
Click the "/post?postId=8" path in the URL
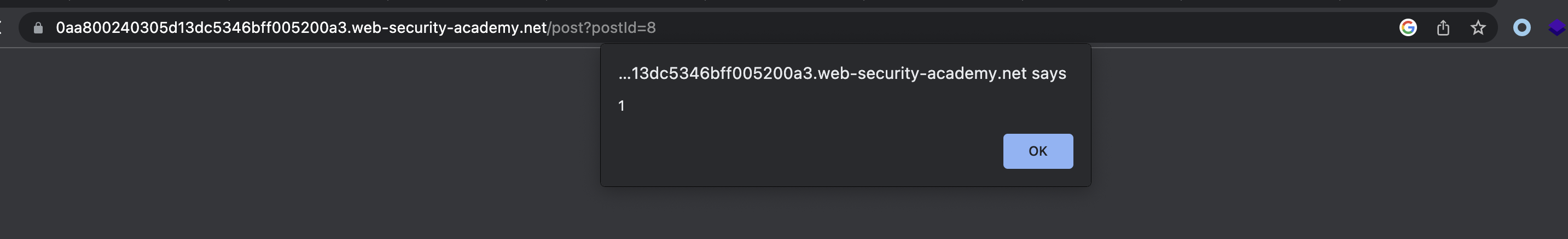pos(602,28)
